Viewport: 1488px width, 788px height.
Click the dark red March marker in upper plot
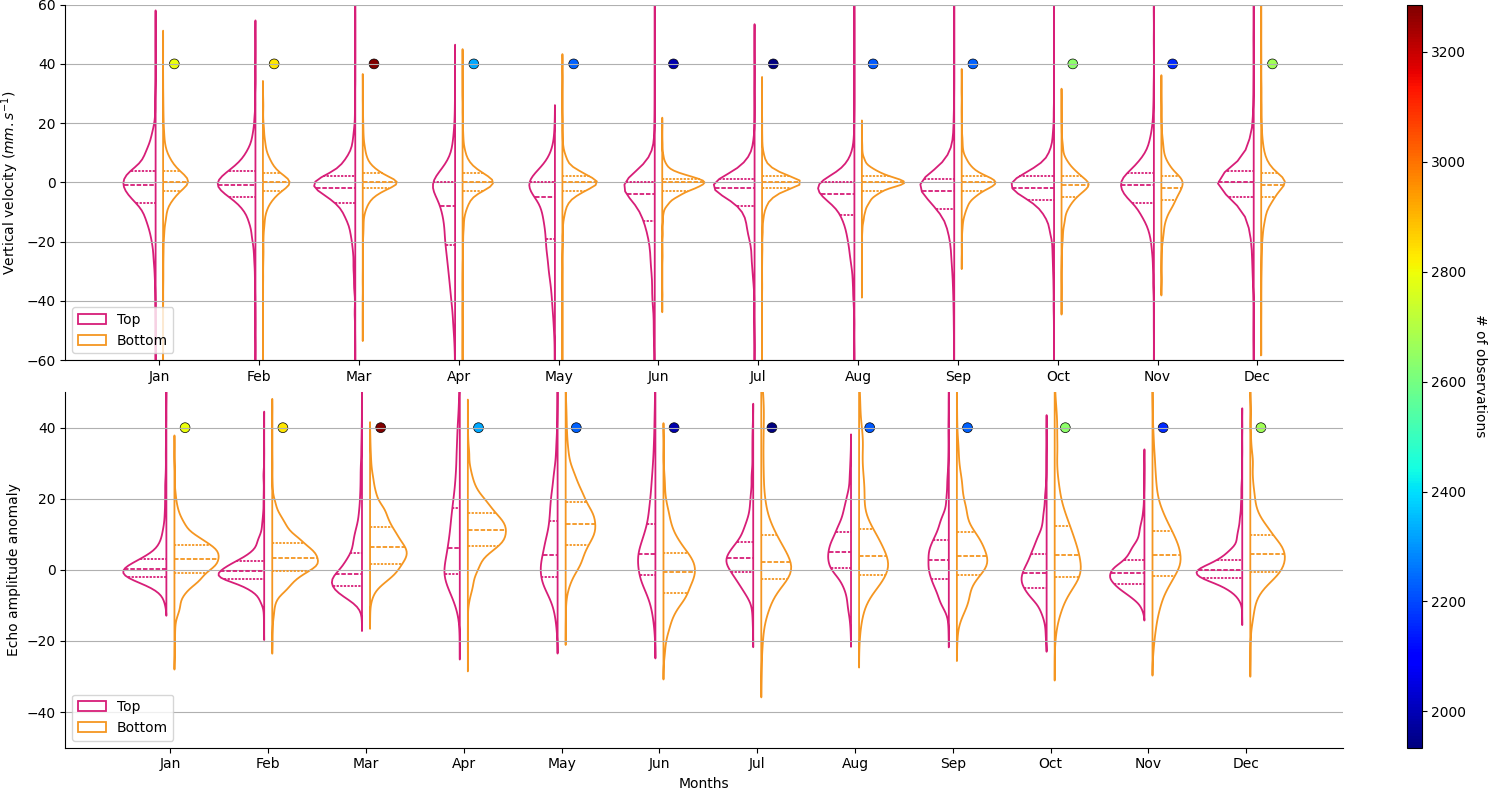374,64
